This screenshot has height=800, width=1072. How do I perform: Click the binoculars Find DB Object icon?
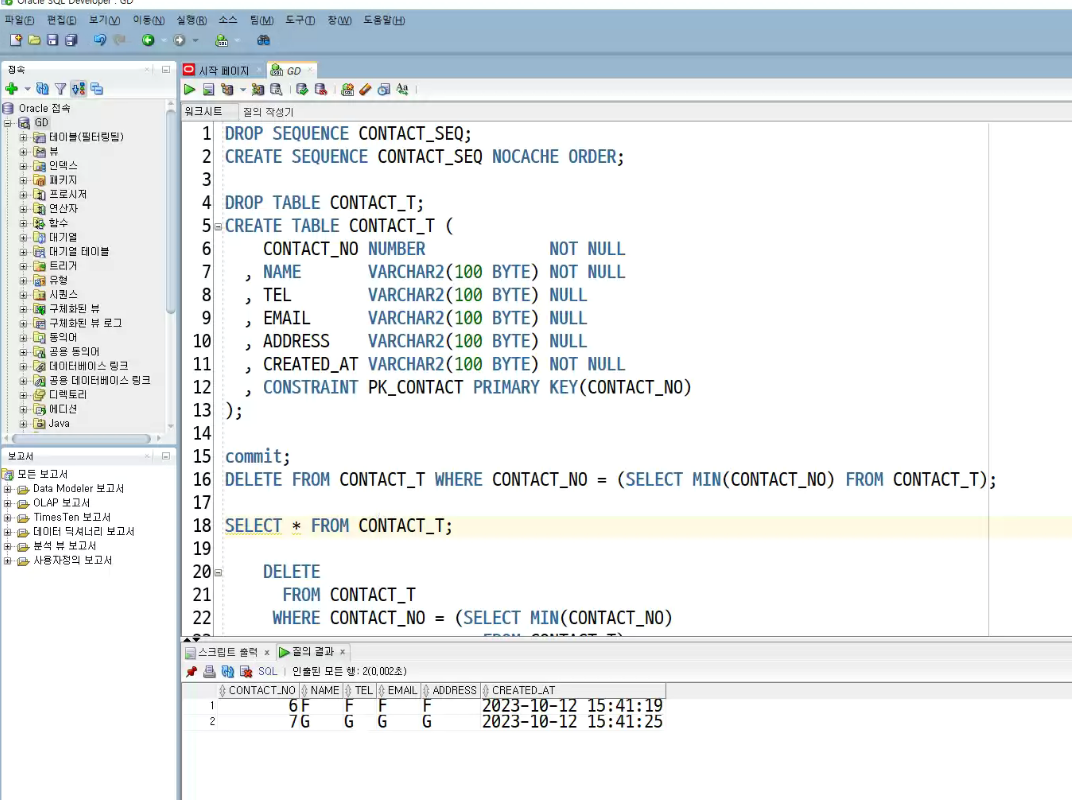[x=263, y=40]
